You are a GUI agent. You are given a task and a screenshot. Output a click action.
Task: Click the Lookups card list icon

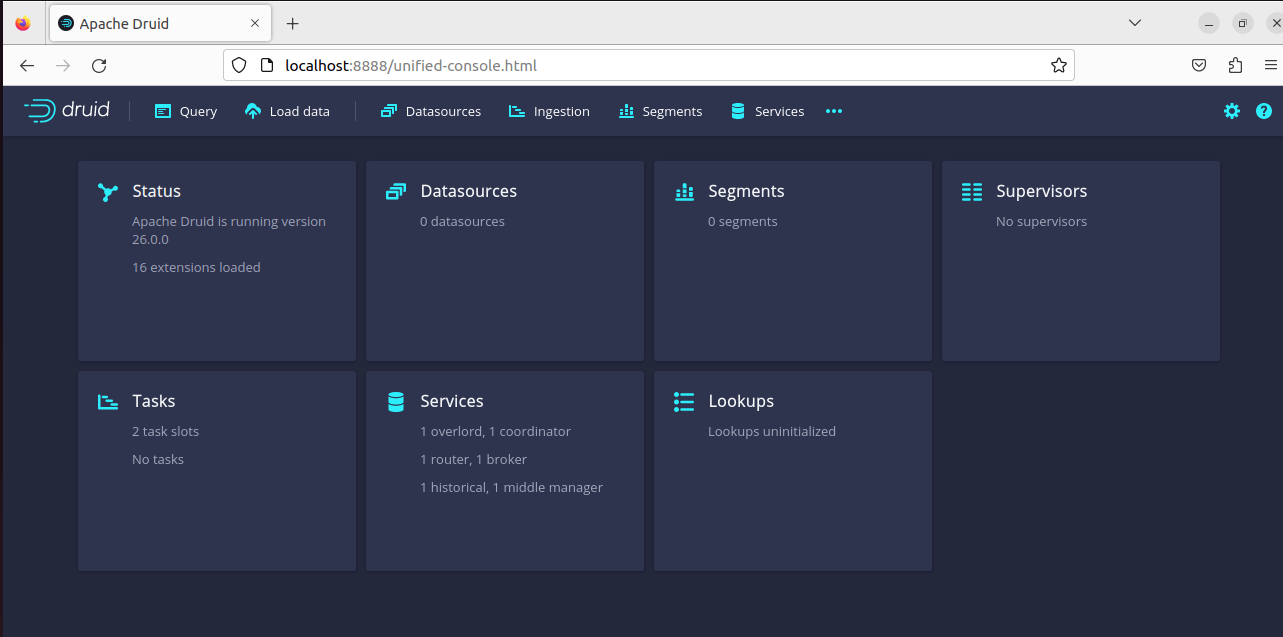point(684,402)
